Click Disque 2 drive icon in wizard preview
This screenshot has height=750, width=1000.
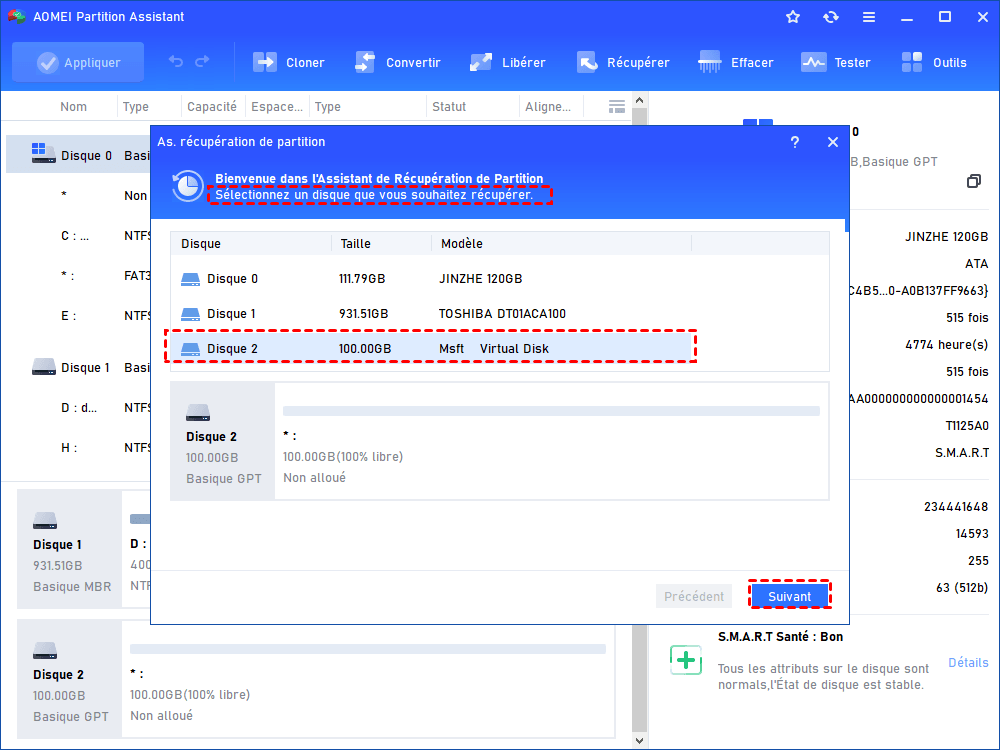198,413
